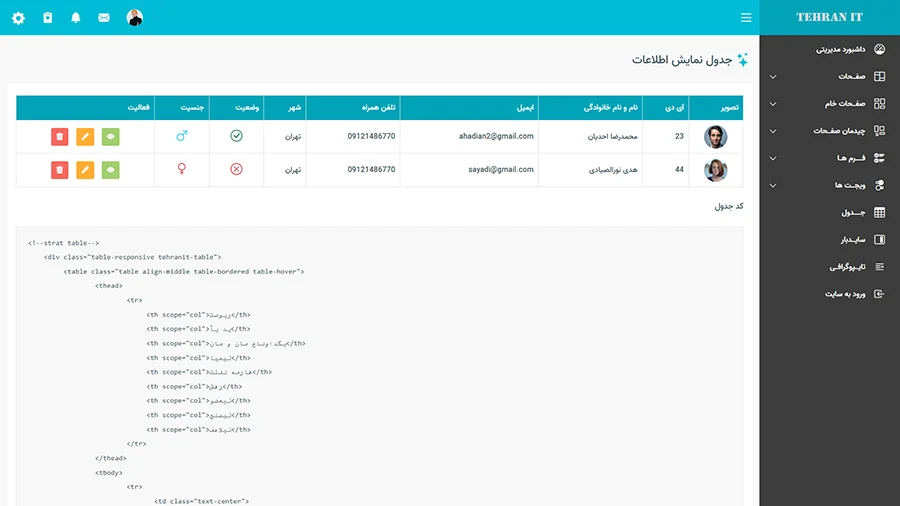Expand the ویجت ها chevron
Viewport: 900px width, 506px height.
click(773, 186)
